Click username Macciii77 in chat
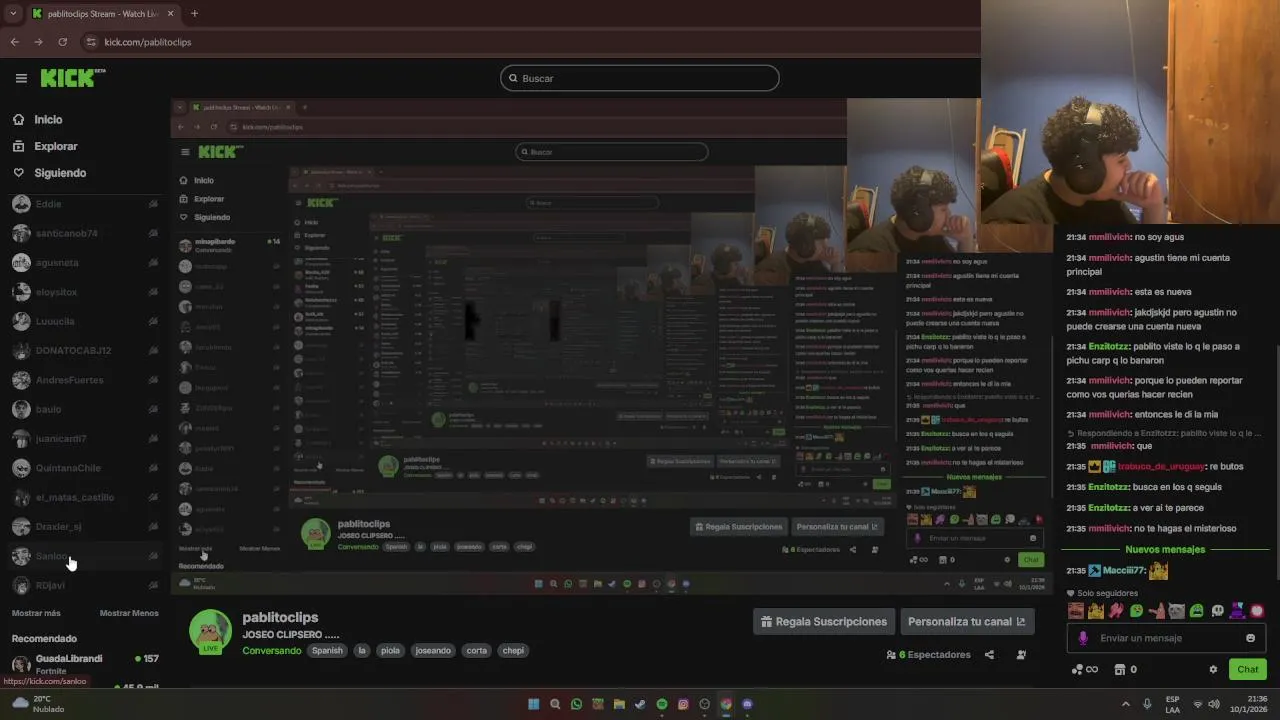 [x=1123, y=570]
